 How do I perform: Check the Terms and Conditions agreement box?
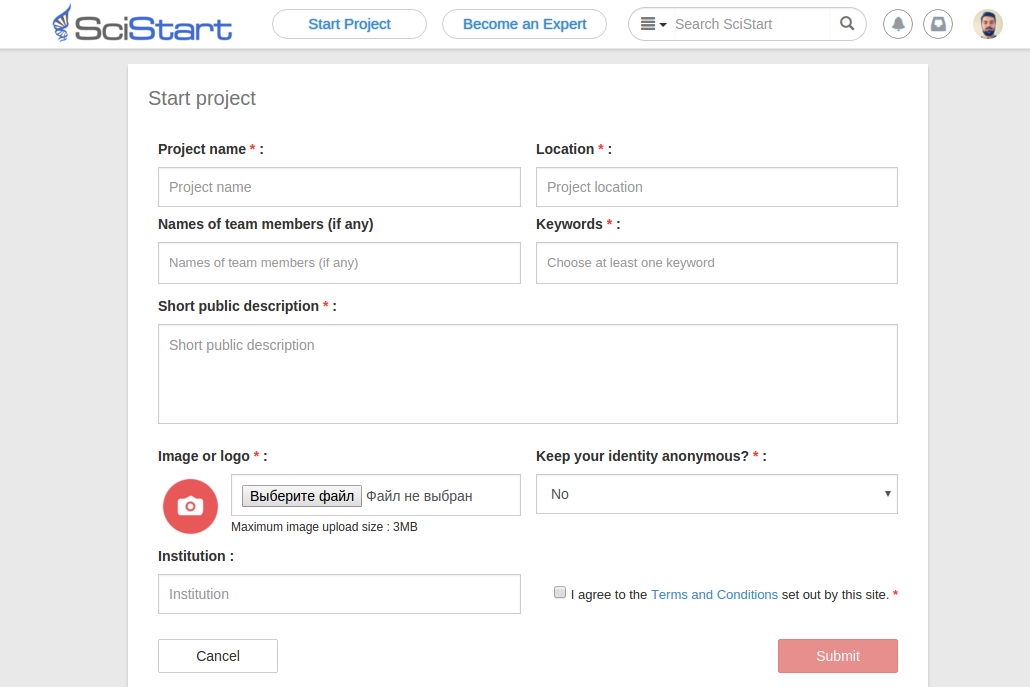pos(560,592)
